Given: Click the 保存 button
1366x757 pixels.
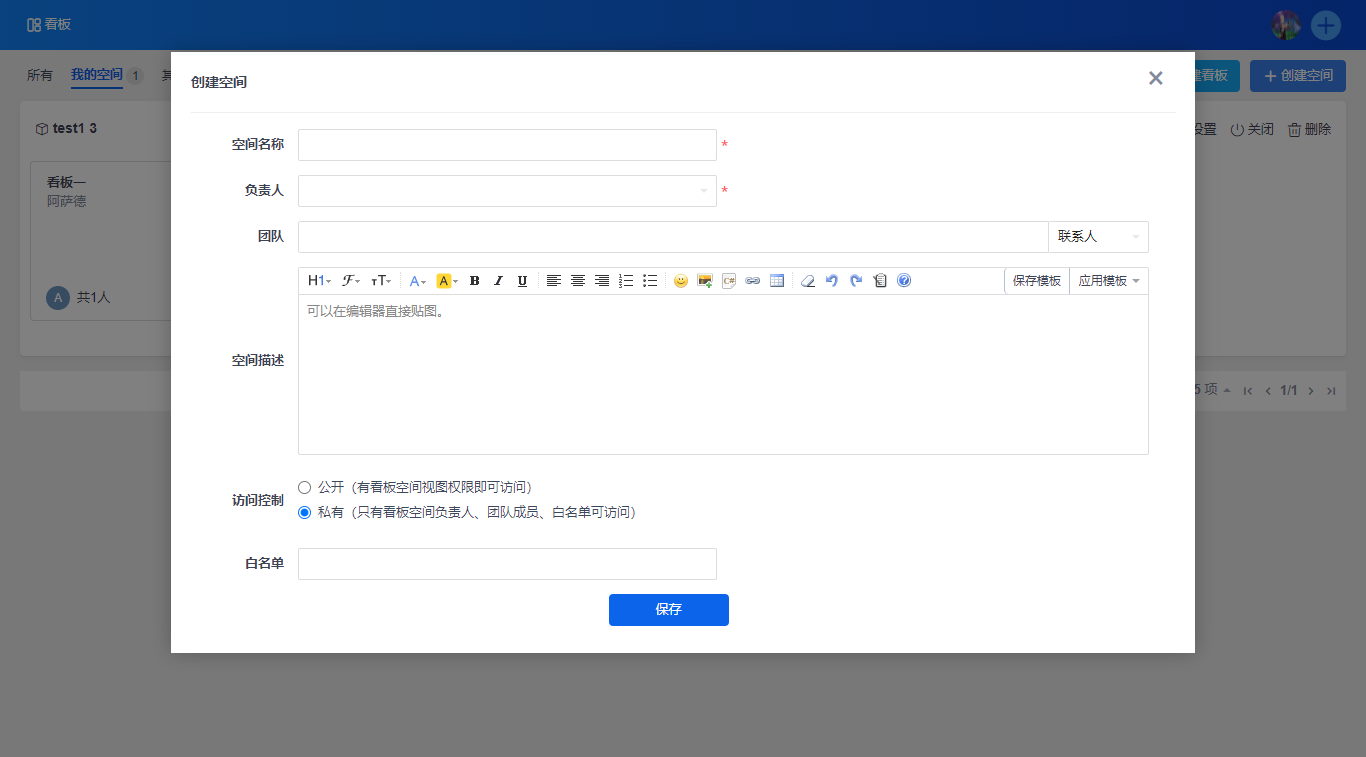Looking at the screenshot, I should pyautogui.click(x=669, y=610).
